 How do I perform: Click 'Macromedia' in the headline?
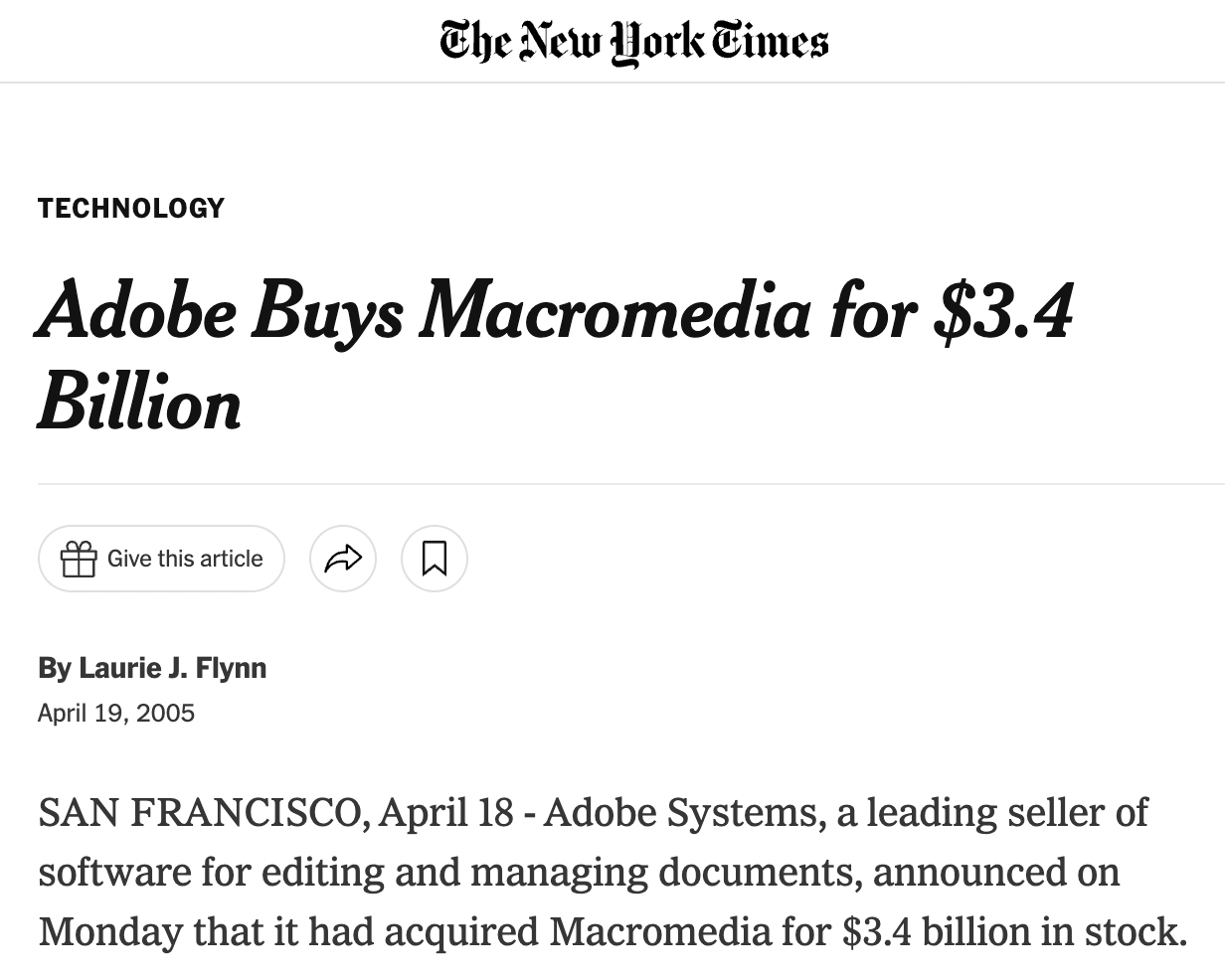[614, 310]
